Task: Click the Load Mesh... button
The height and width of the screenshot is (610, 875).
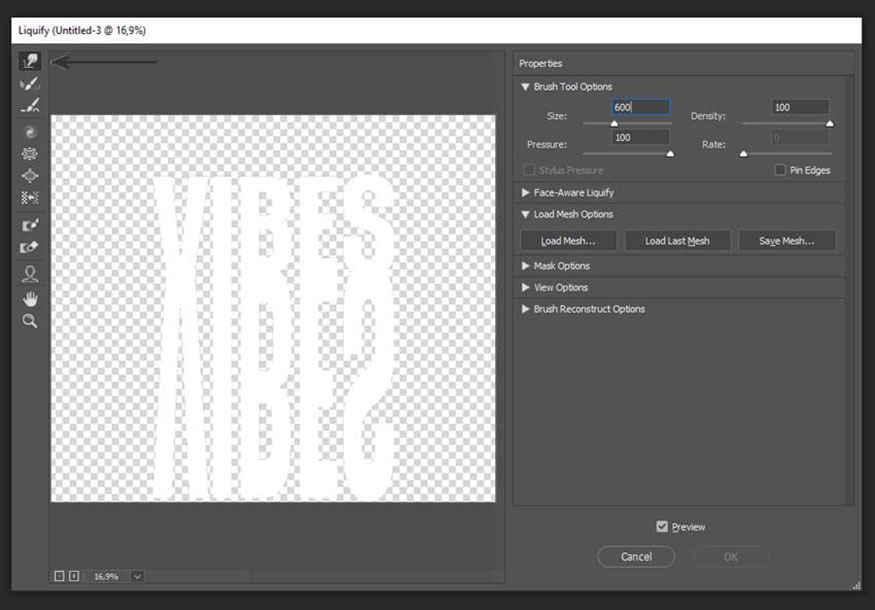Action: [568, 241]
